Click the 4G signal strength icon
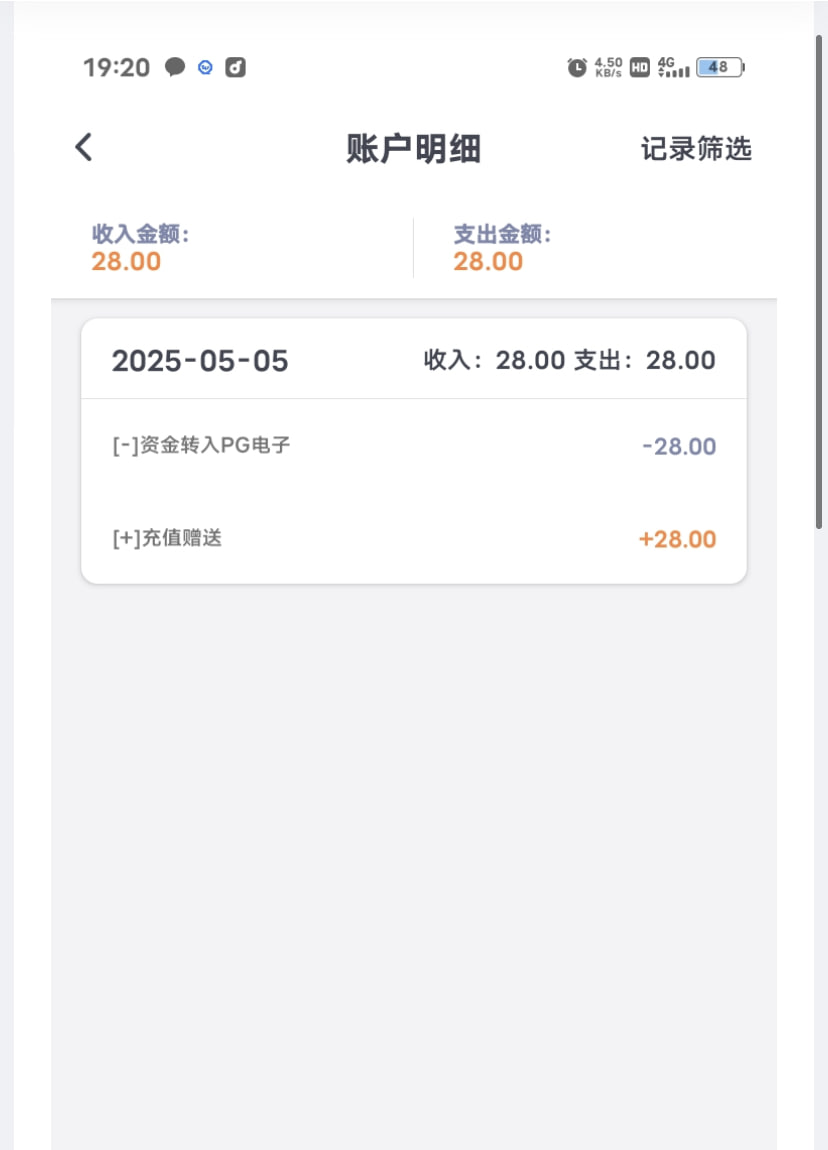The image size is (828, 1150). click(x=673, y=67)
